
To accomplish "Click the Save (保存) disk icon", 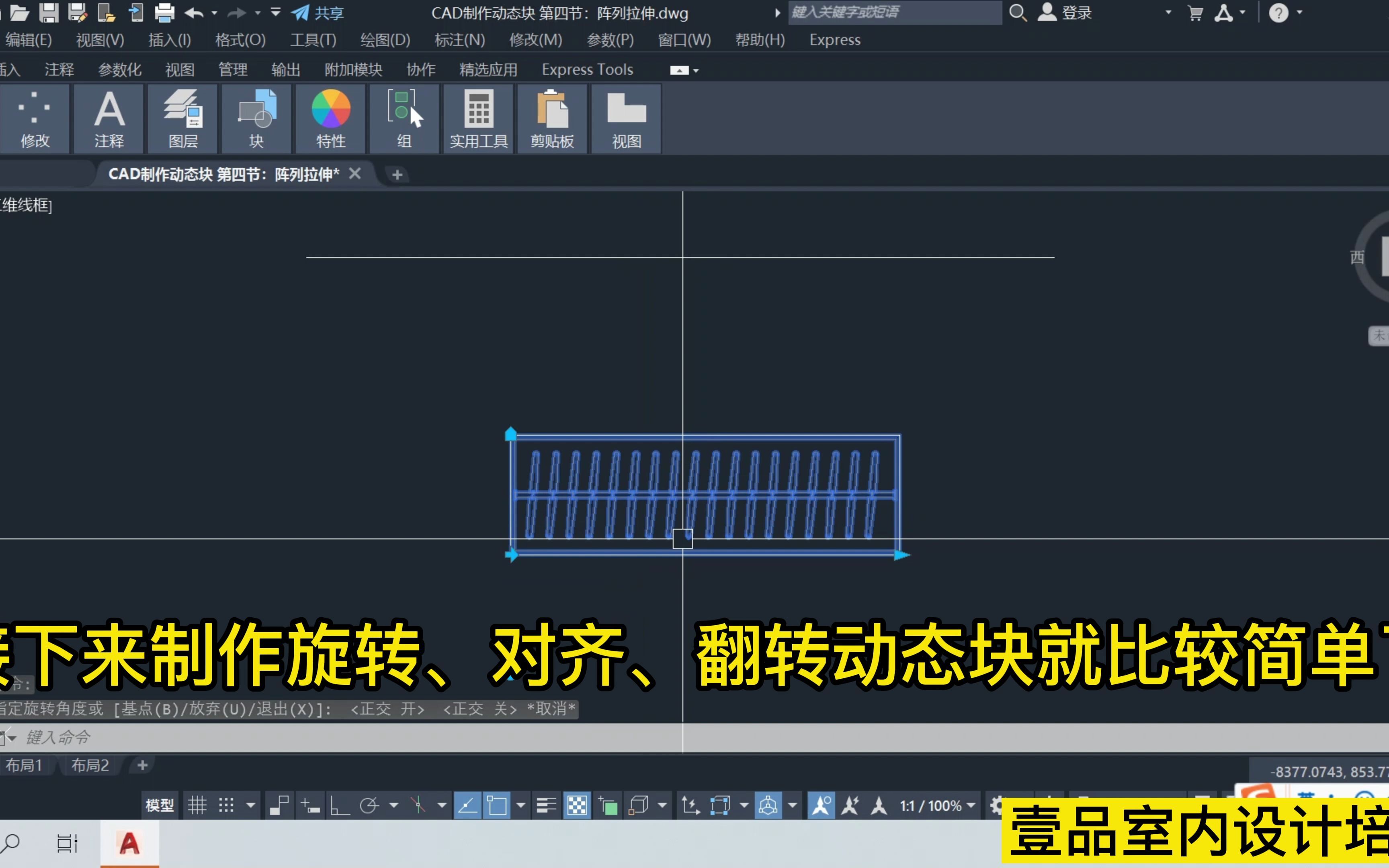I will click(x=49, y=12).
